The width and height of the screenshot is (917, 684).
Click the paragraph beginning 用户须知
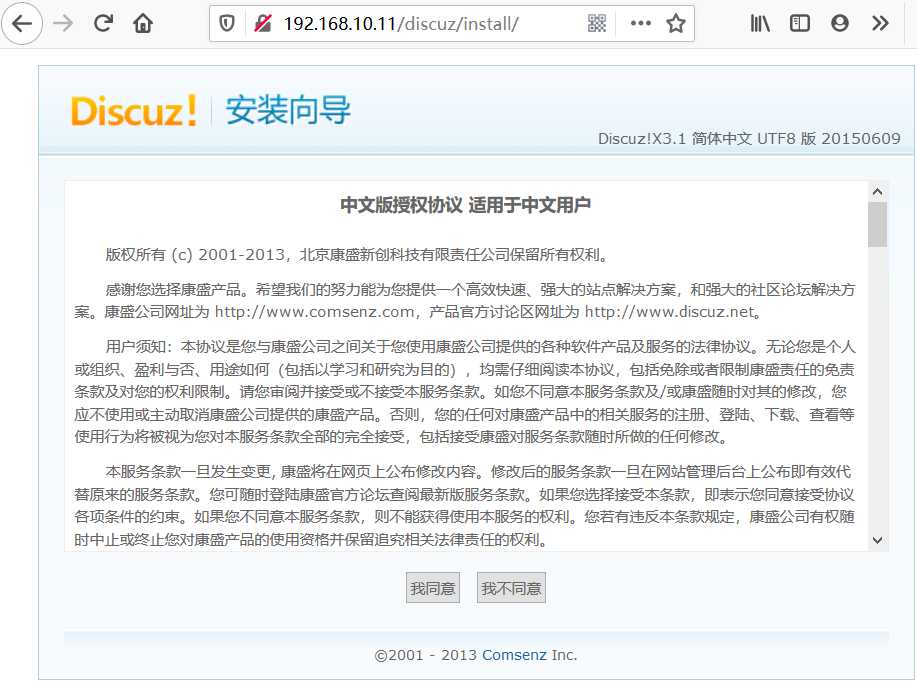(465, 392)
